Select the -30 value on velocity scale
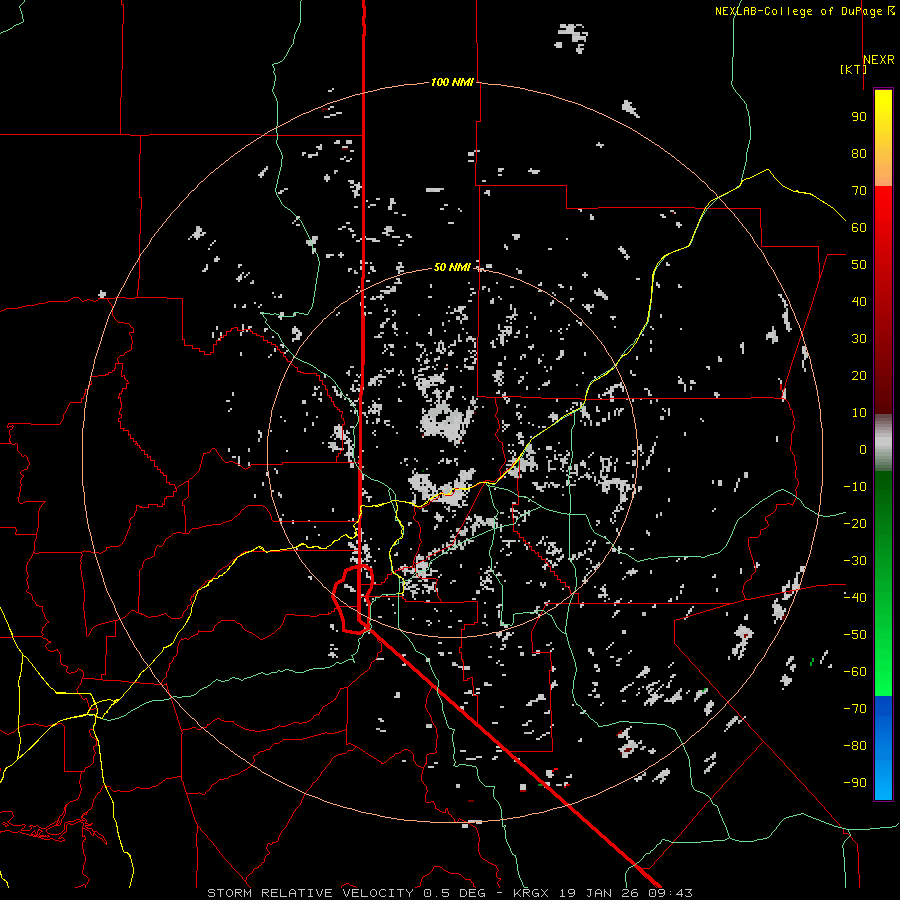900x900 pixels. click(855, 561)
